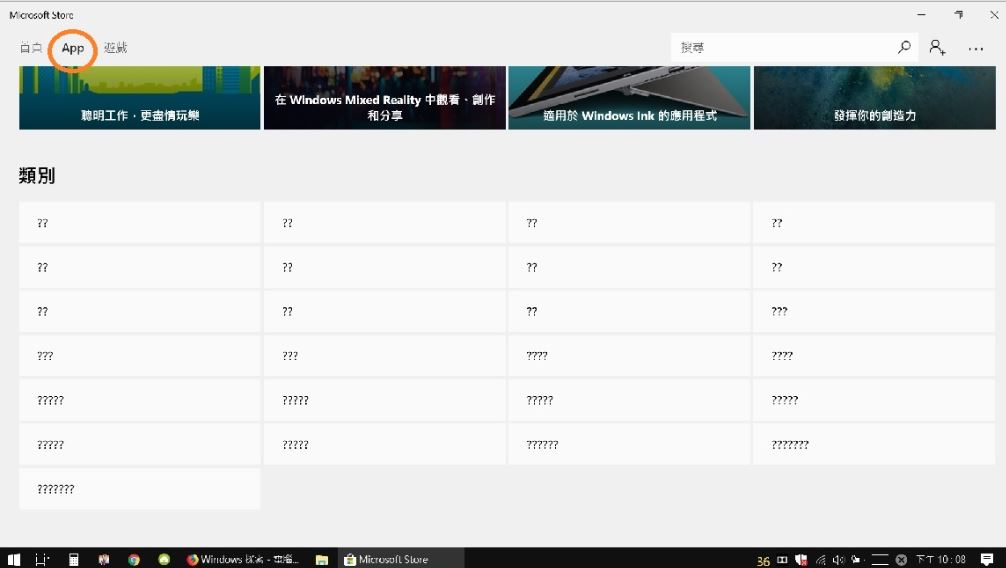
Task: Click the temperature 36 tray indicator
Action: pos(763,561)
